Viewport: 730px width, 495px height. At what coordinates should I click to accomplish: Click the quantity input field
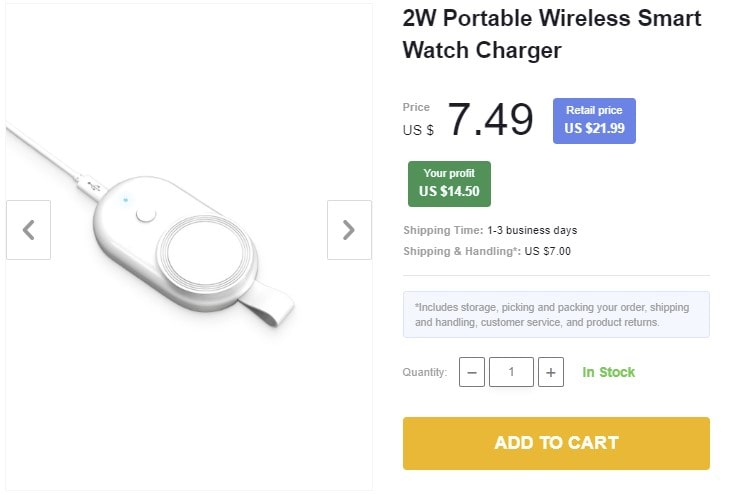(511, 372)
